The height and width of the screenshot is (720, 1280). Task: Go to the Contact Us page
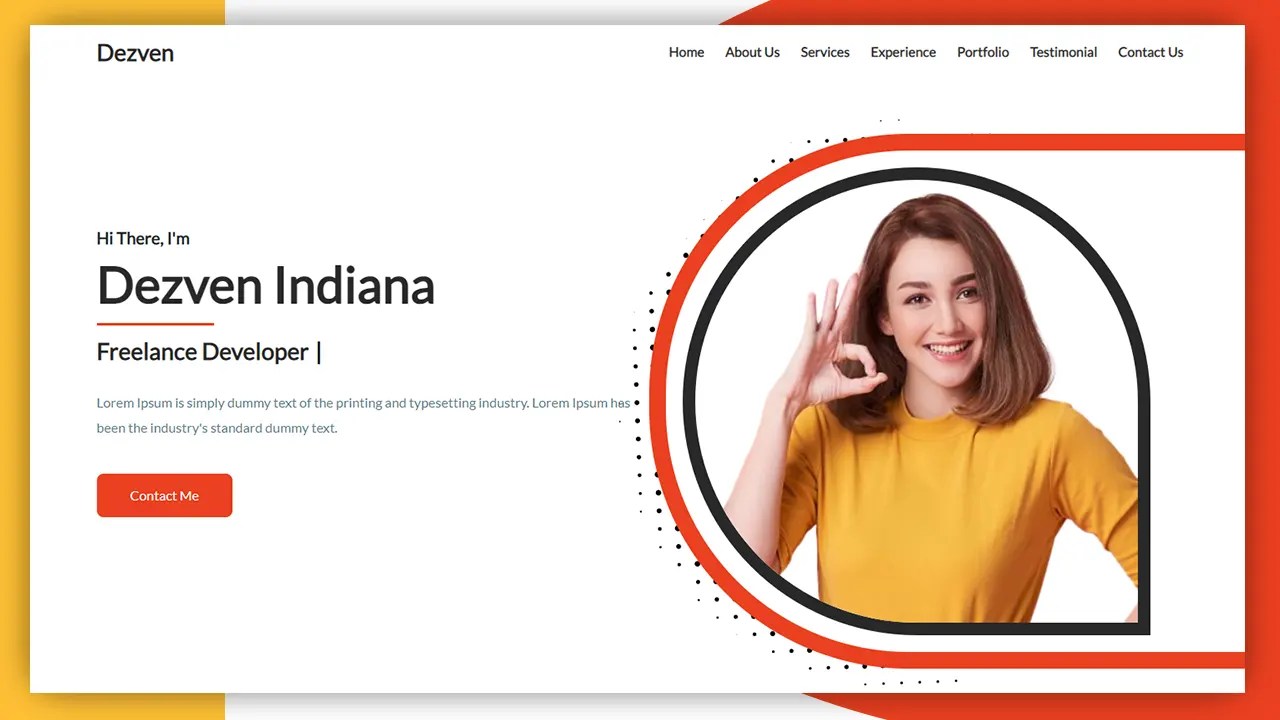tap(1150, 52)
